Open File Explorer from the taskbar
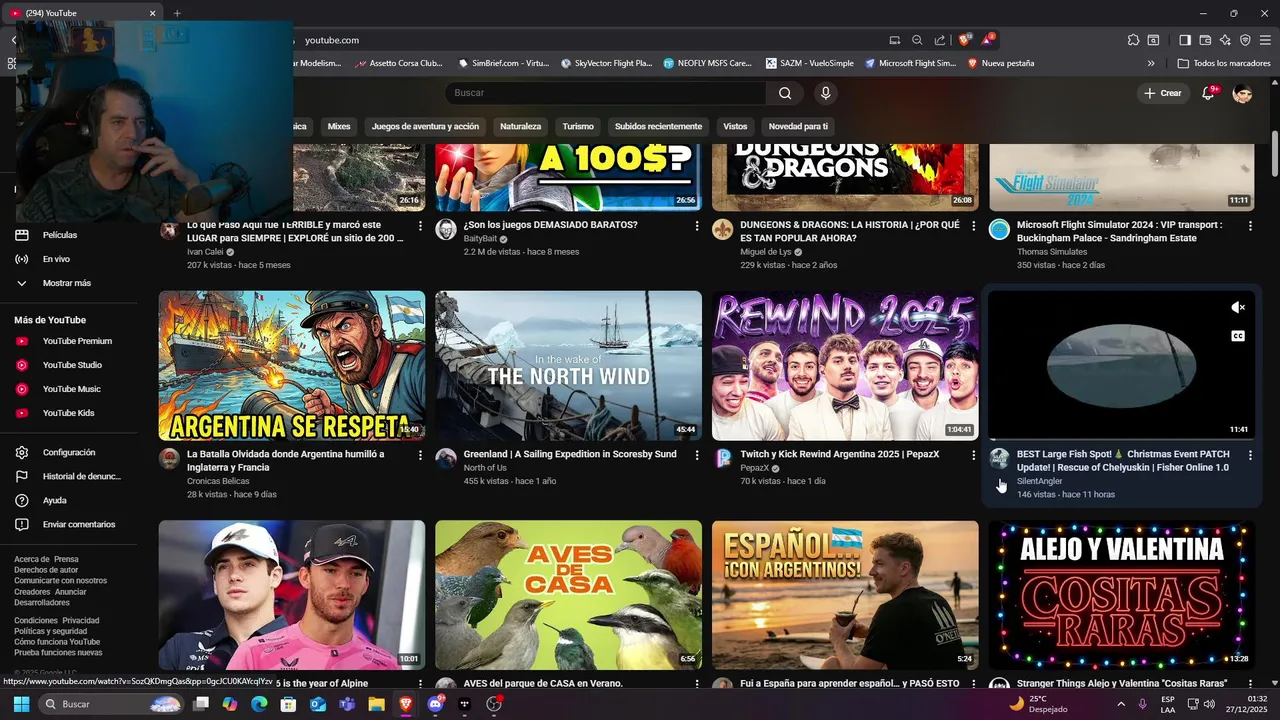The width and height of the screenshot is (1280, 720). (x=376, y=704)
